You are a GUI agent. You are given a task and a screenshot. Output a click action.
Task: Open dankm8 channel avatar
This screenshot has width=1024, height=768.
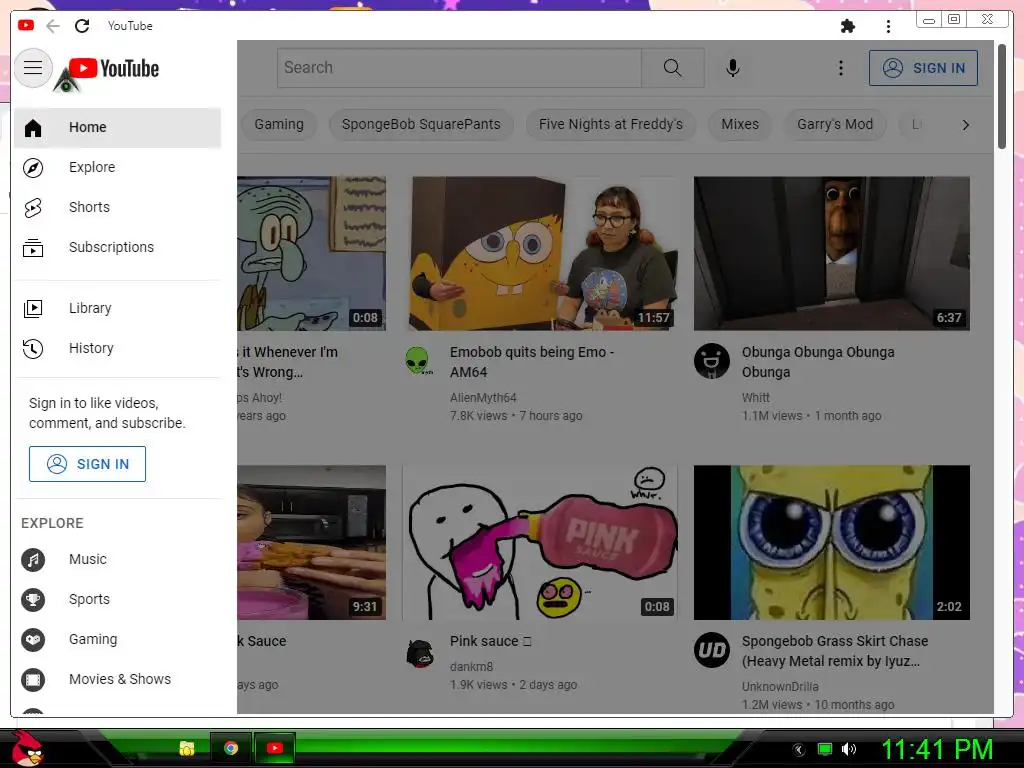pos(420,652)
